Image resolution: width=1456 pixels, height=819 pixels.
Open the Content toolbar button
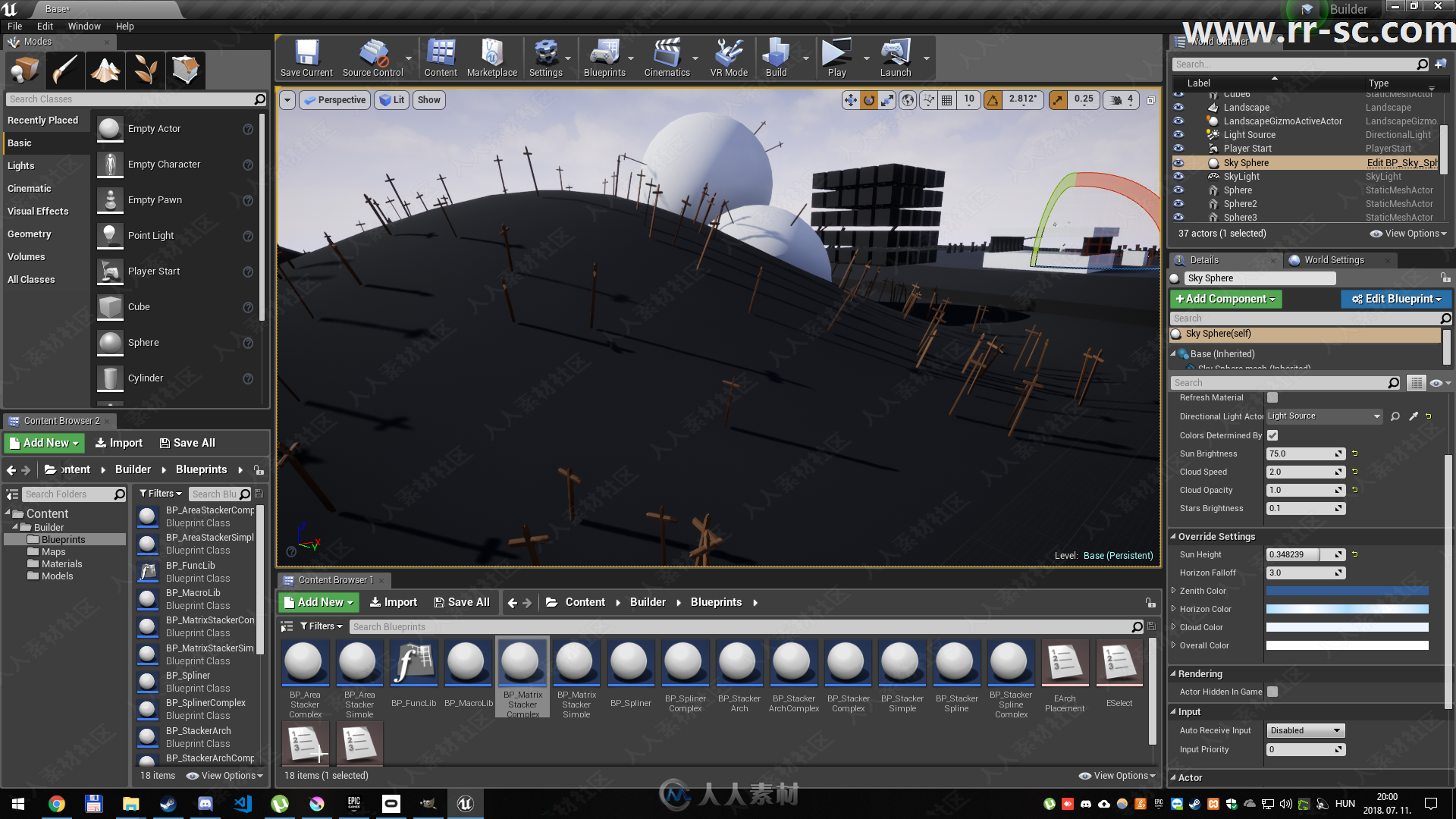pyautogui.click(x=441, y=58)
